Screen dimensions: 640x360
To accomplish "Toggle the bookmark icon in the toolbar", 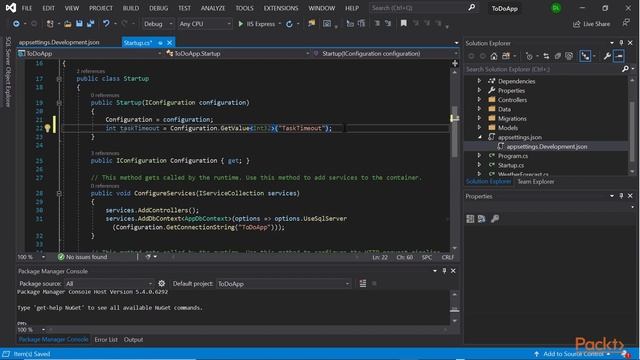I will click(403, 24).
